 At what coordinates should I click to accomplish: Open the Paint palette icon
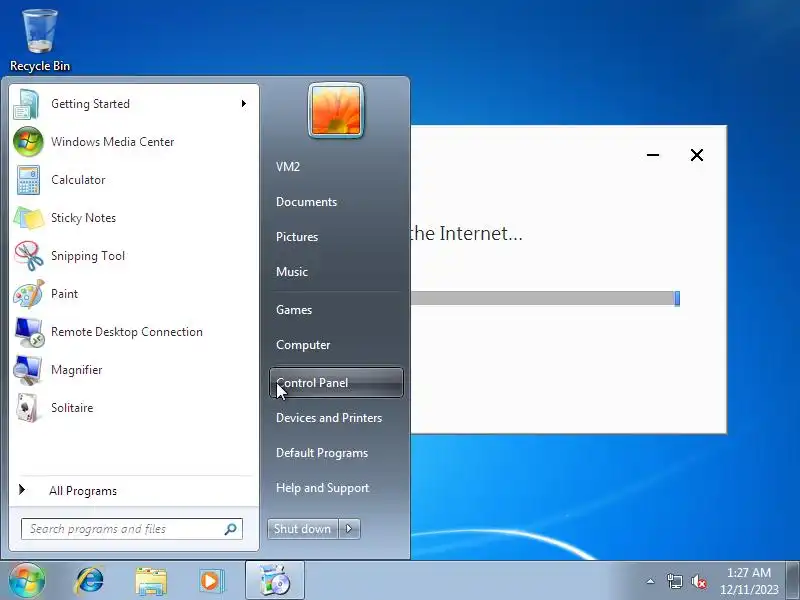click(x=29, y=294)
